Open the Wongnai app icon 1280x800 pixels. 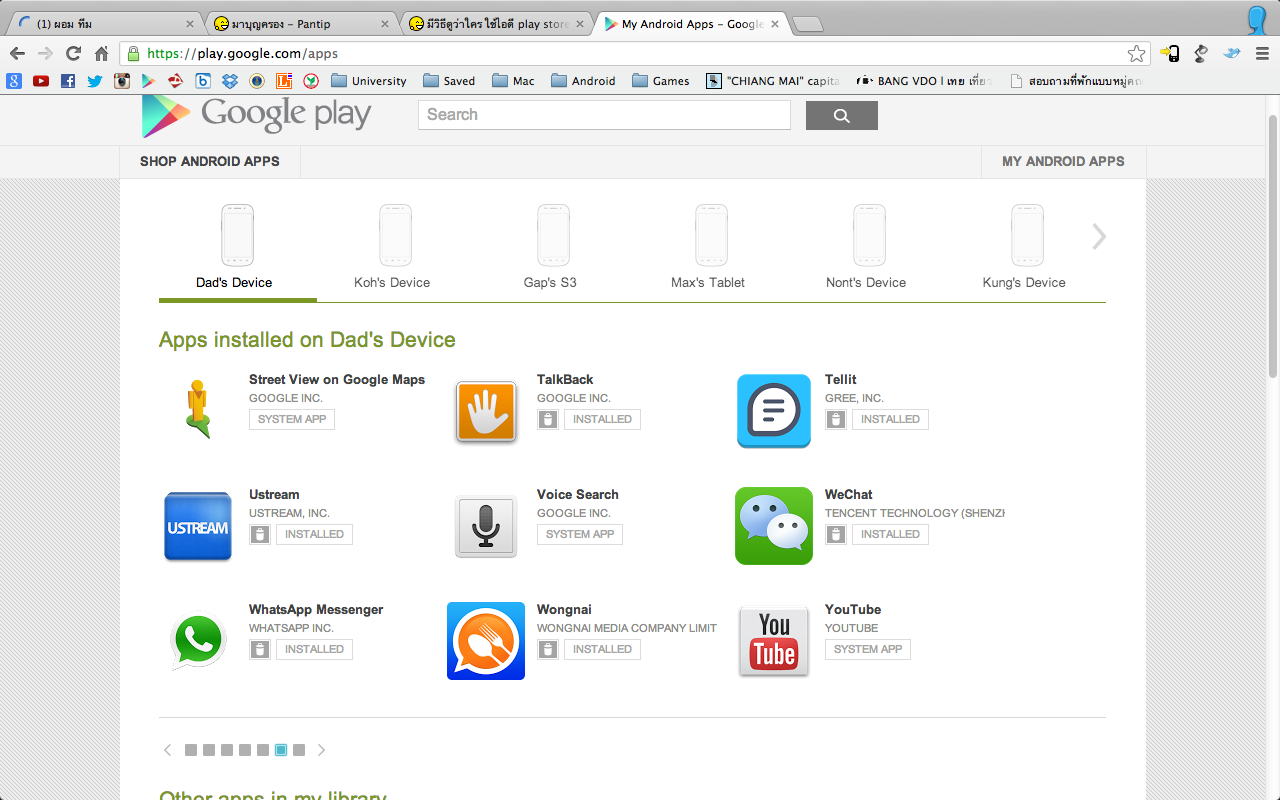pos(486,641)
